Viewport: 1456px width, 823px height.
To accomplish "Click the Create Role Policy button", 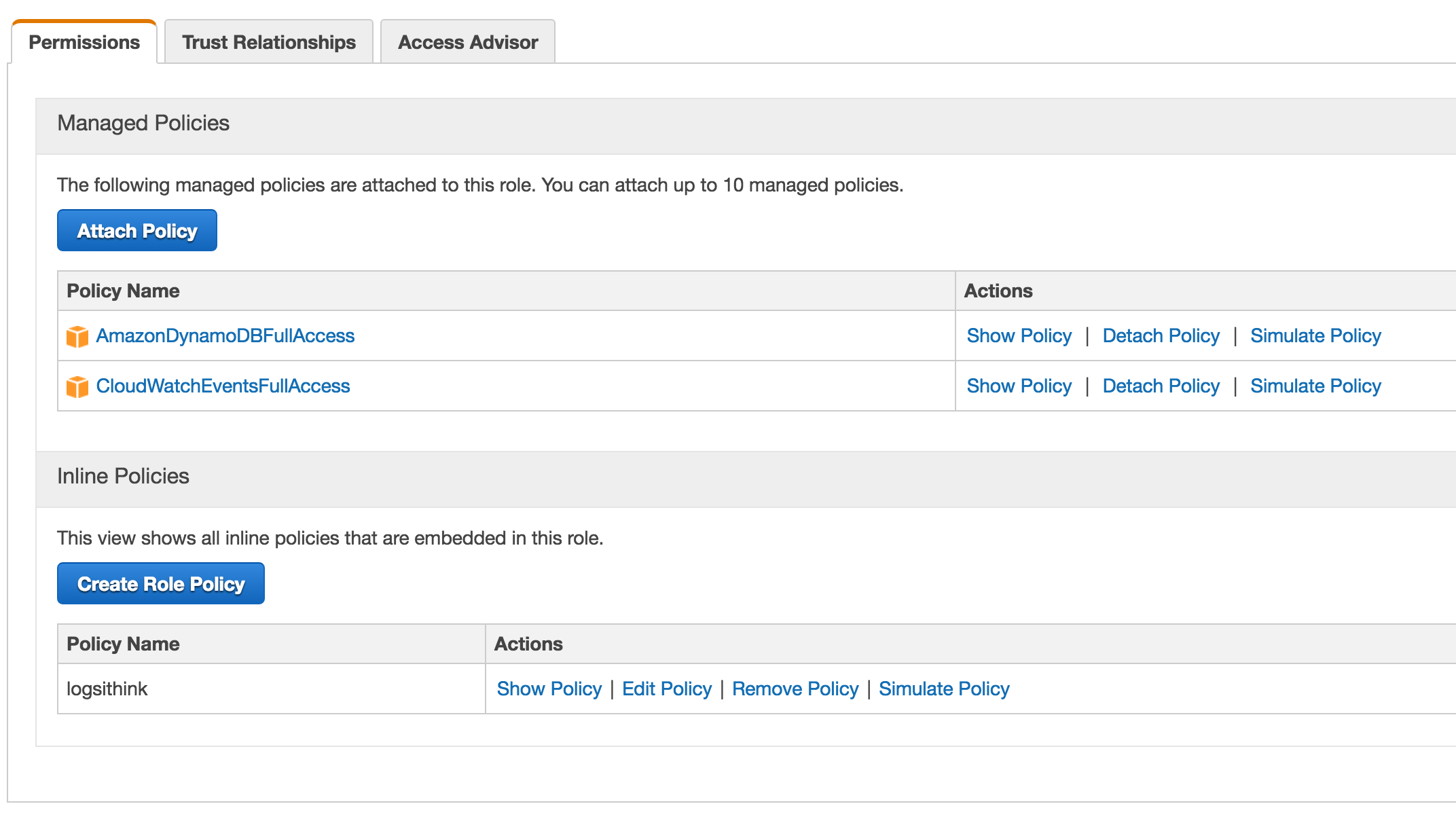I will pyautogui.click(x=161, y=584).
